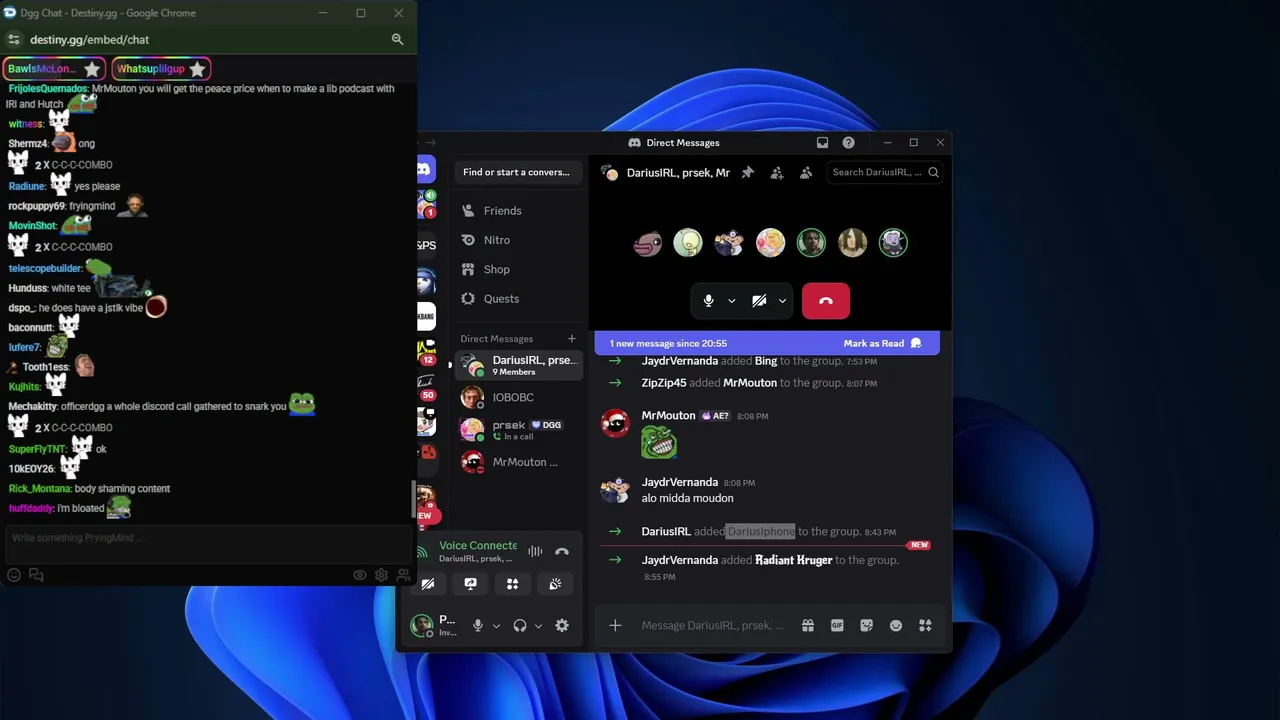Click MrMouton's username in the chat
Viewport: 1280px width, 720px height.
tap(668, 416)
